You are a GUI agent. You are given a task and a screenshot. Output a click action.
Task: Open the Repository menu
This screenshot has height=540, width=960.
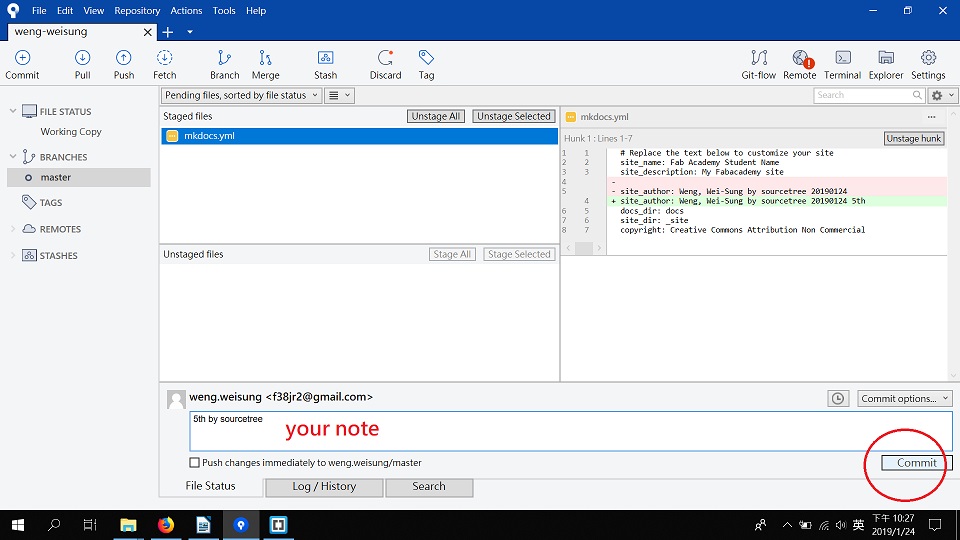[x=137, y=11]
